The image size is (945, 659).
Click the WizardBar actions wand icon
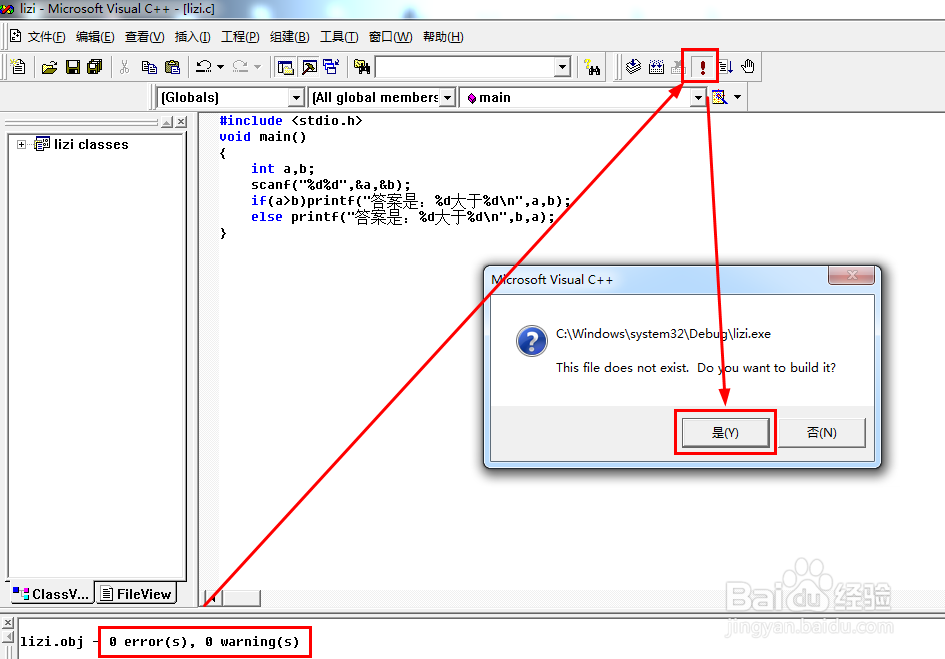(719, 97)
